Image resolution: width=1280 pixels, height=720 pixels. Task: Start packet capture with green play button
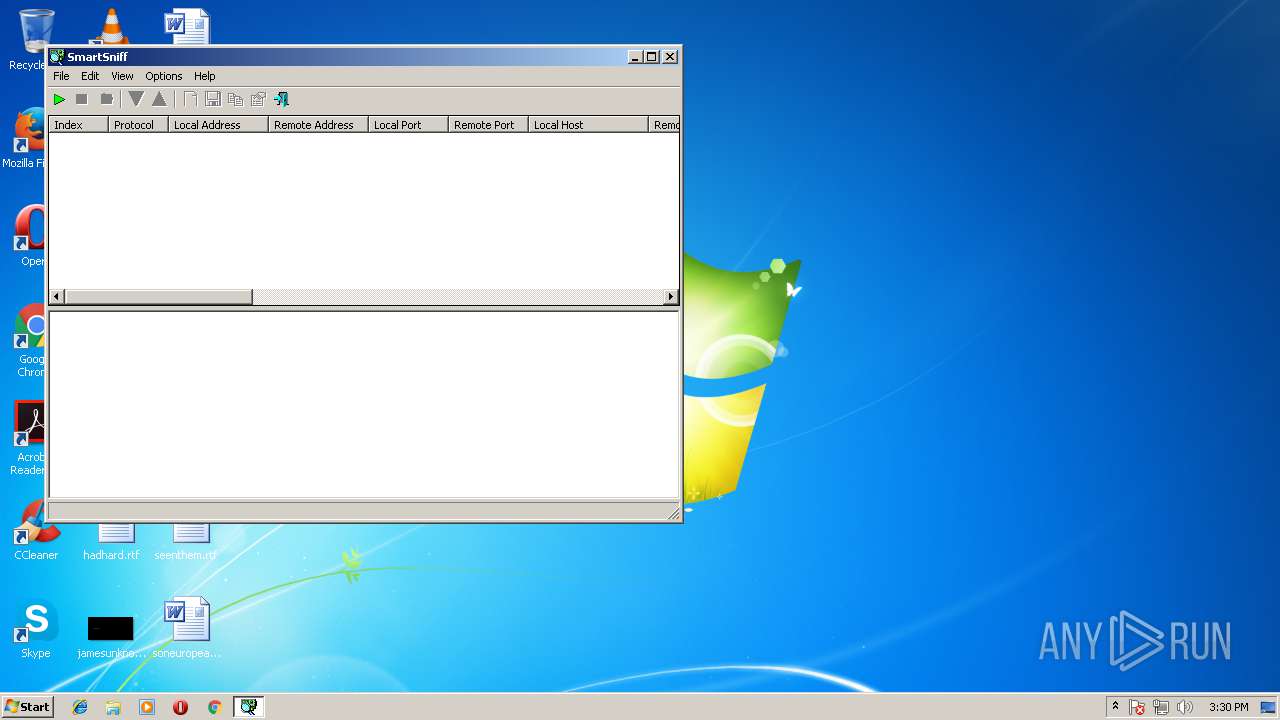59,99
